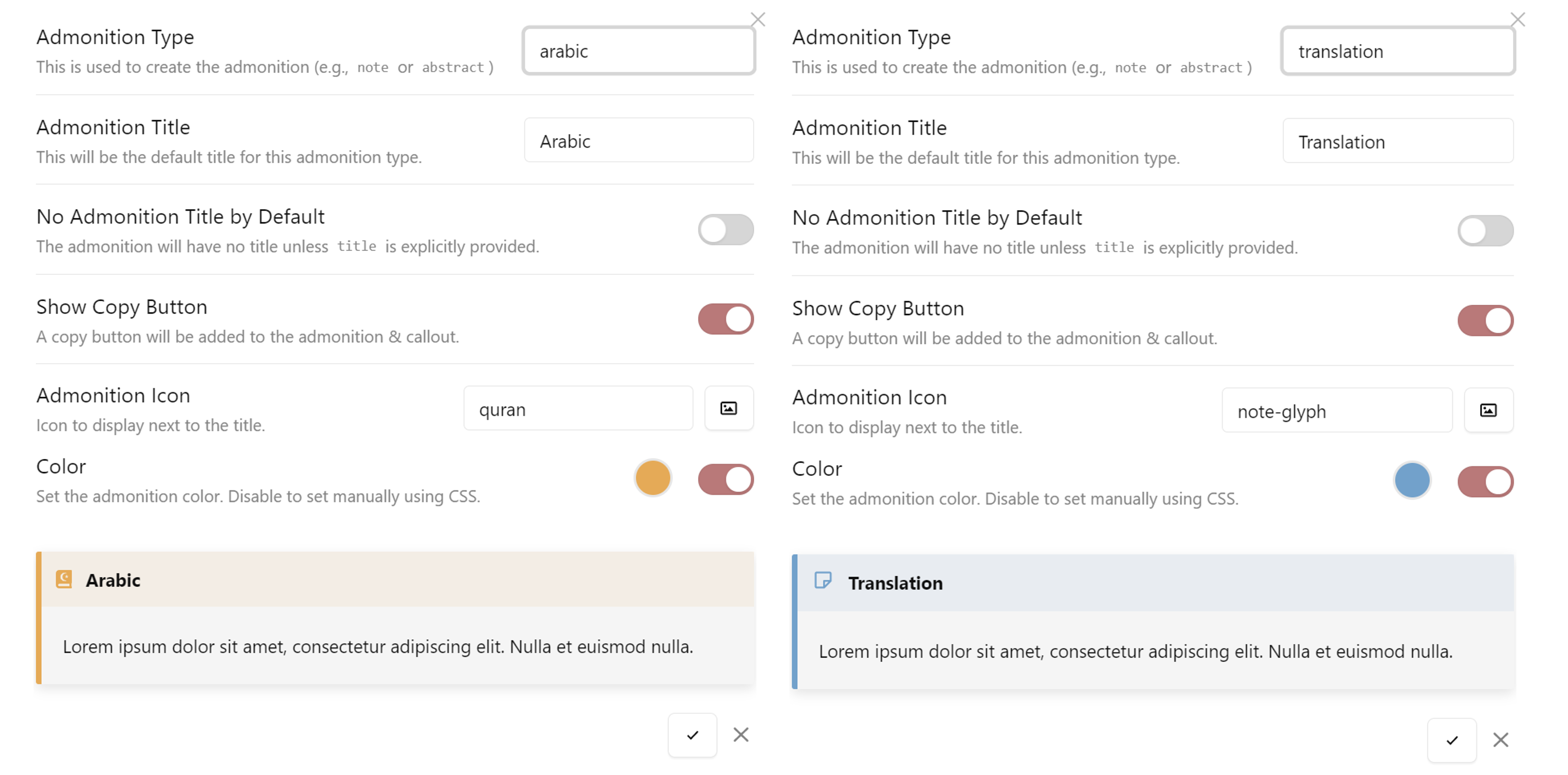Click image upload icon for translation admonition
This screenshot has width=1568, height=775.
point(1488,410)
